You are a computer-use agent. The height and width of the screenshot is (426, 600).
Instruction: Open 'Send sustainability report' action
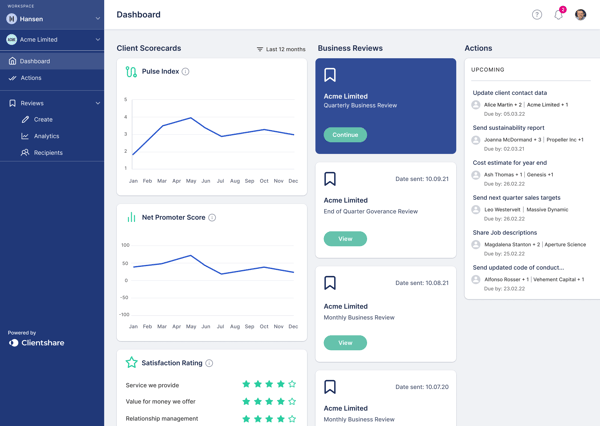[508, 127]
